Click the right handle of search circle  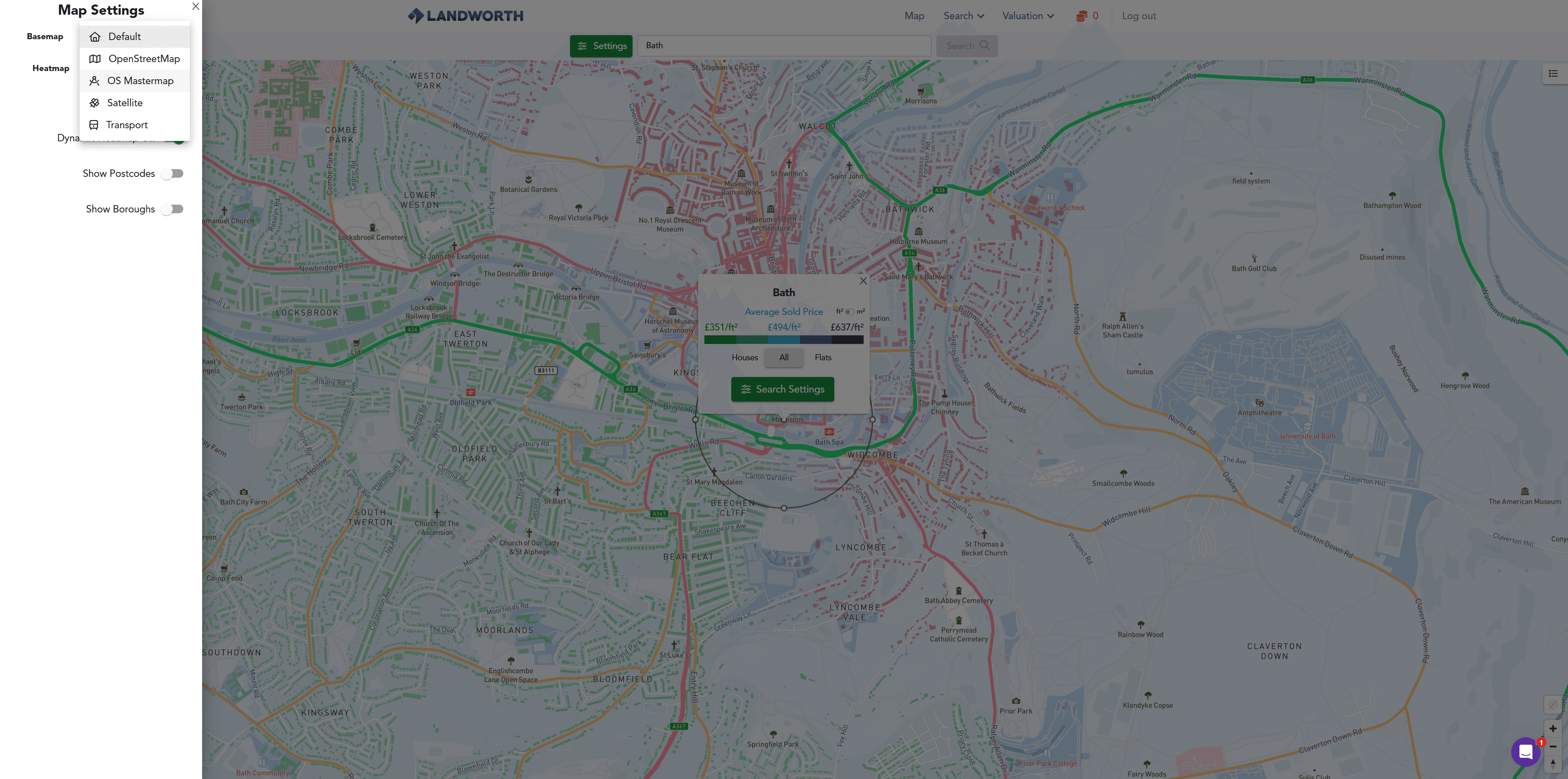coord(872,420)
